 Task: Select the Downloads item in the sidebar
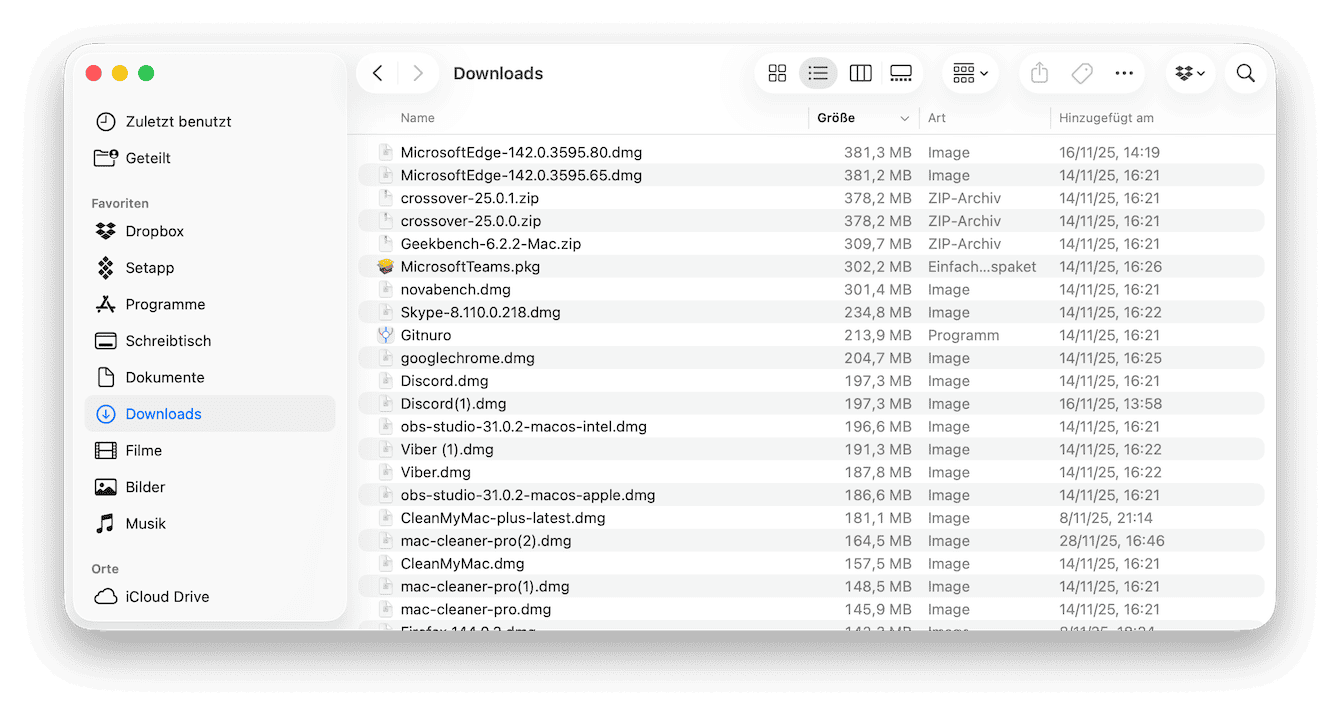pyautogui.click(x=163, y=413)
